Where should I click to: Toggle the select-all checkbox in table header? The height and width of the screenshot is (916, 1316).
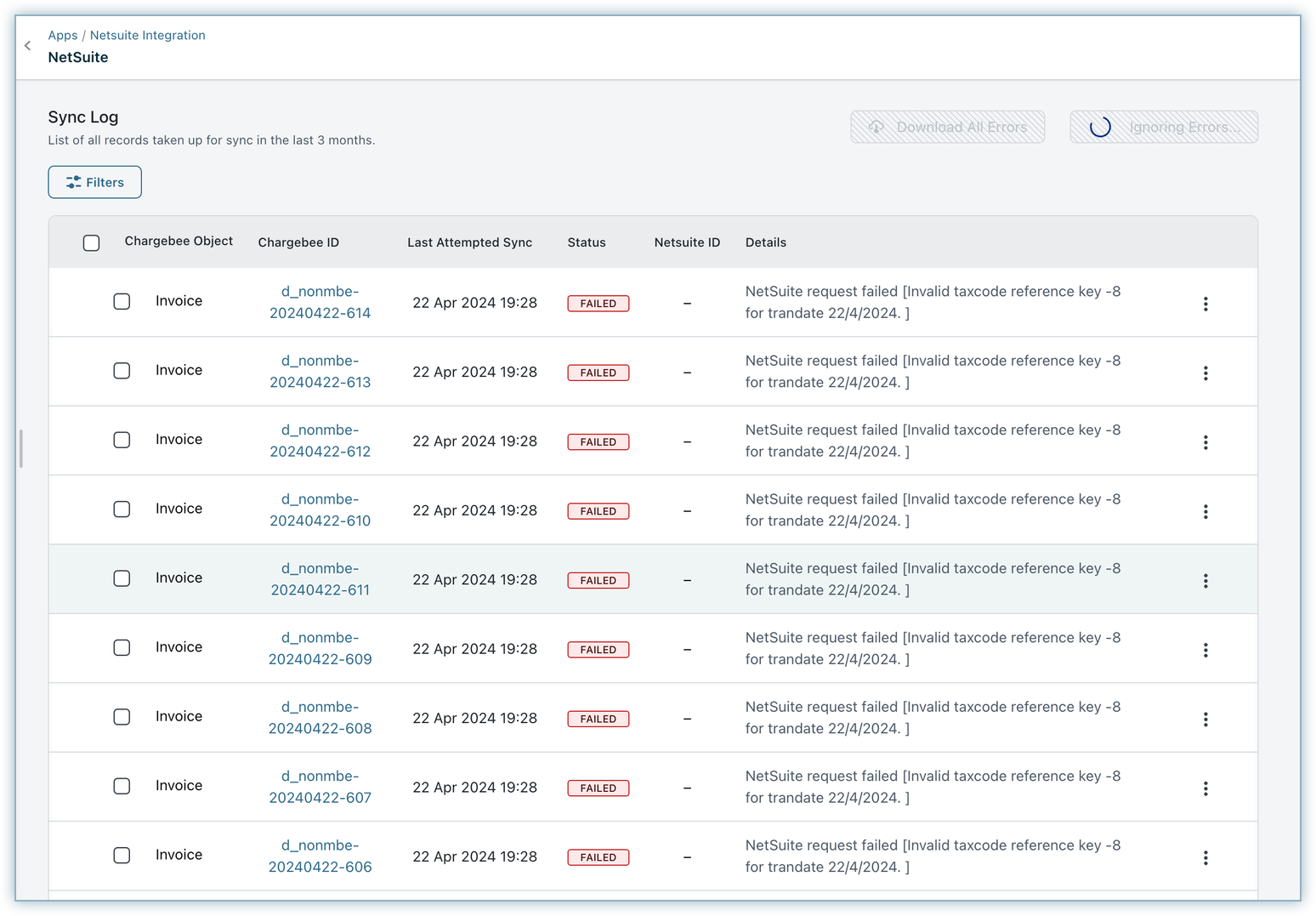[92, 243]
